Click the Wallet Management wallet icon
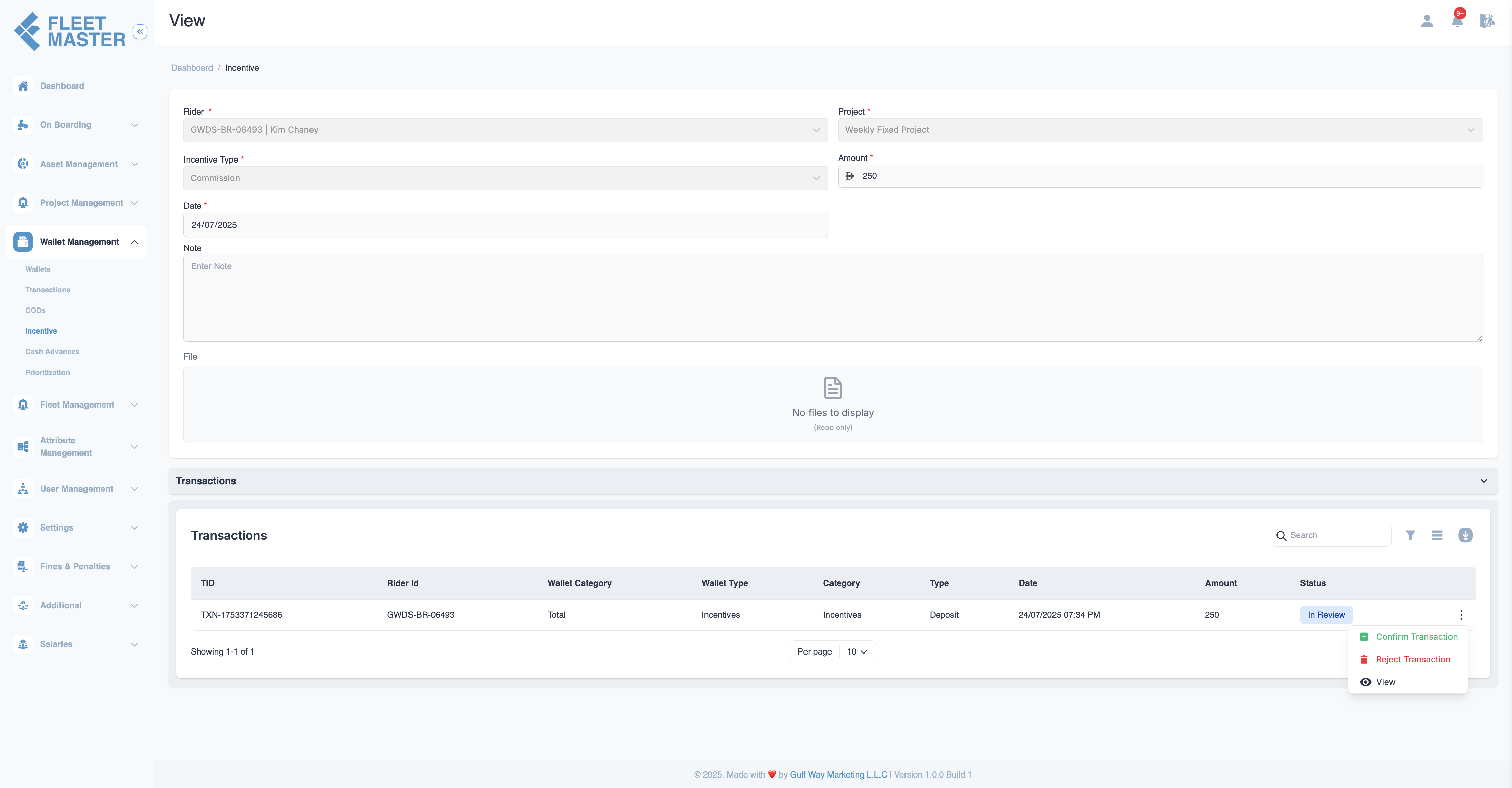Image resolution: width=1512 pixels, height=788 pixels. pyautogui.click(x=23, y=241)
